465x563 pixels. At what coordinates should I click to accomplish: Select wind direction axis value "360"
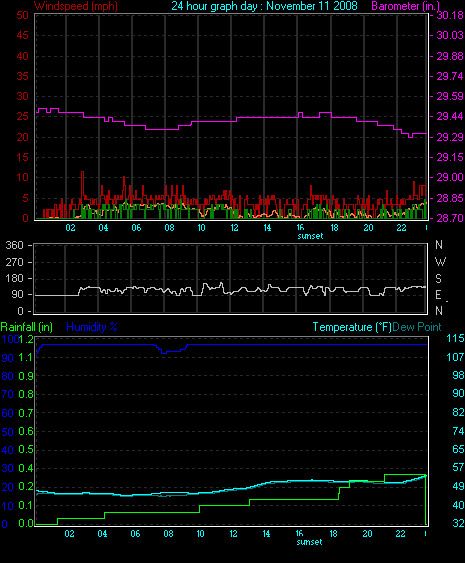pyautogui.click(x=14, y=246)
